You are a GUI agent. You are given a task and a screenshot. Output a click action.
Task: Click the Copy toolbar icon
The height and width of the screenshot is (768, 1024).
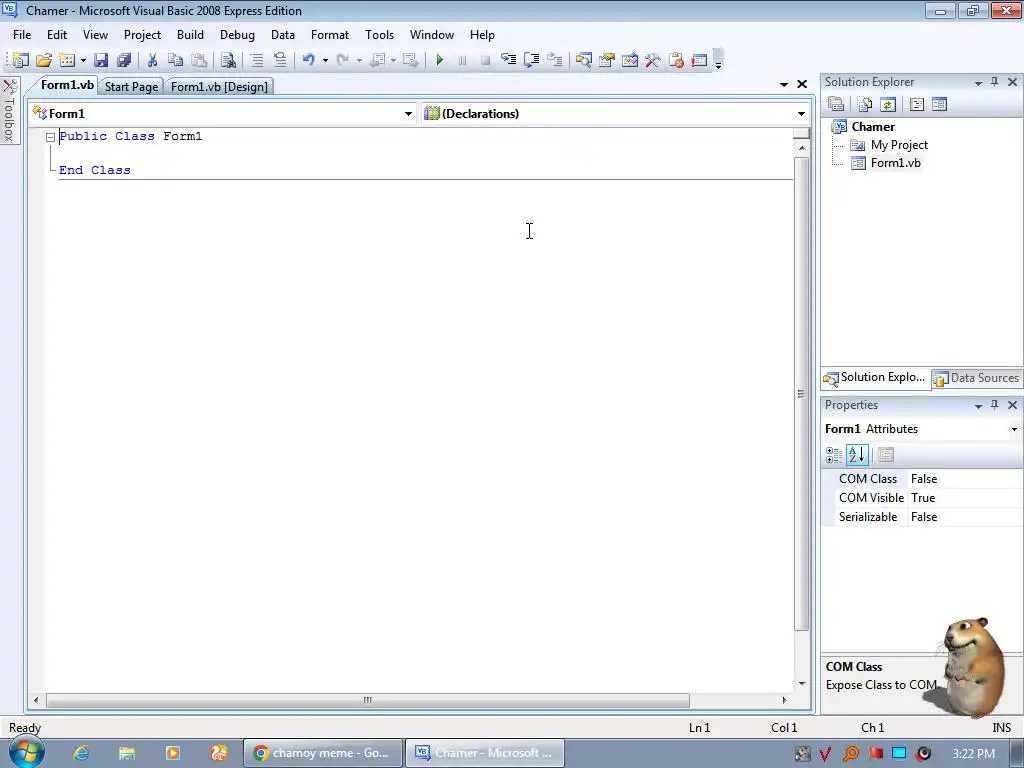coord(175,60)
